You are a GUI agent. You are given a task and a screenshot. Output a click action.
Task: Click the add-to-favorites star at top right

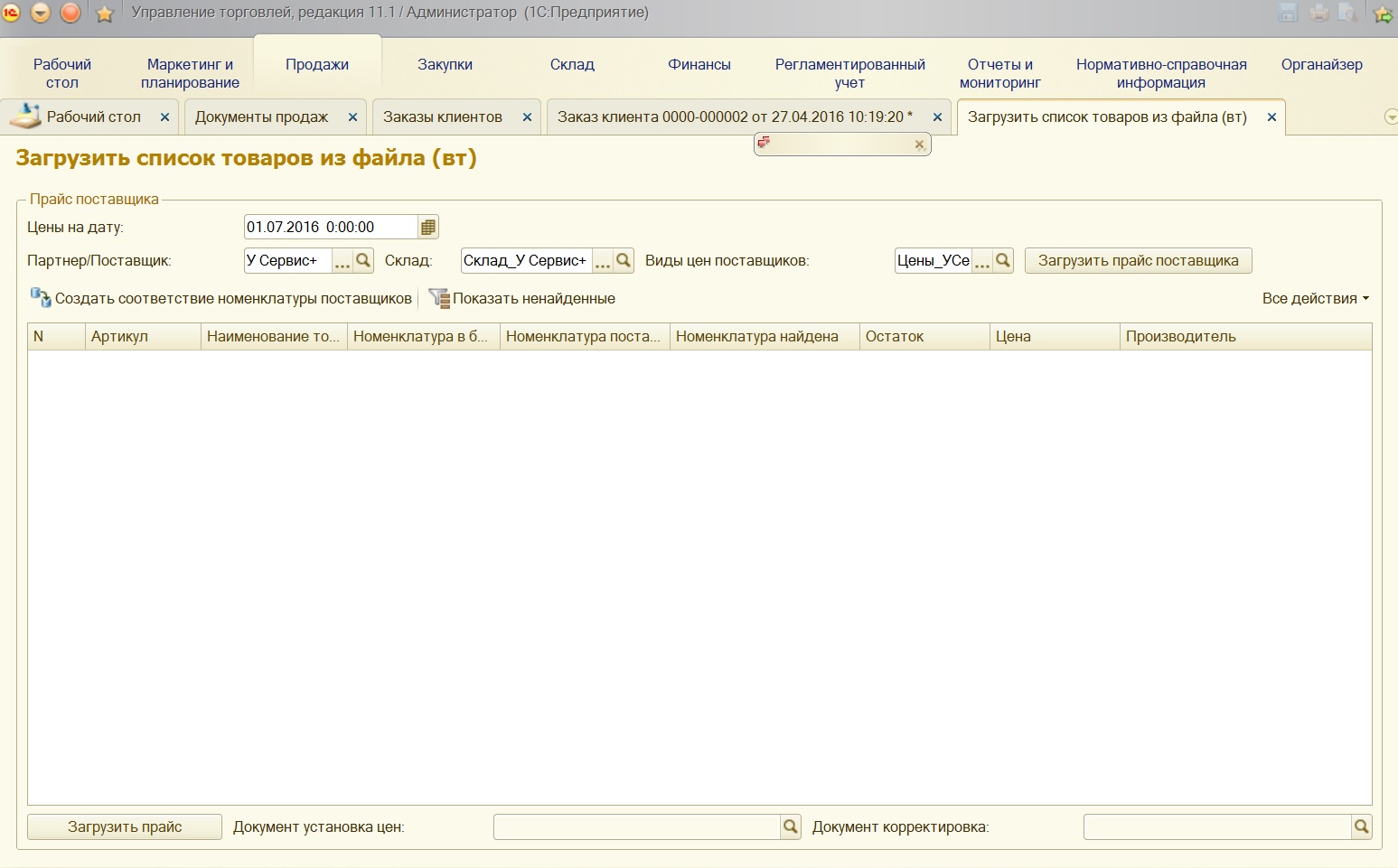pos(1383,14)
